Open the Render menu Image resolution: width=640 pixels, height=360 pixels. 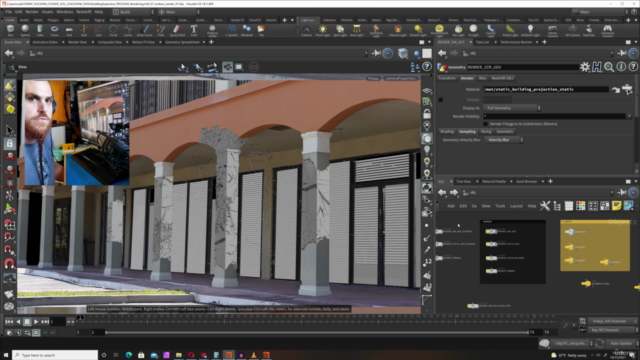pos(32,12)
